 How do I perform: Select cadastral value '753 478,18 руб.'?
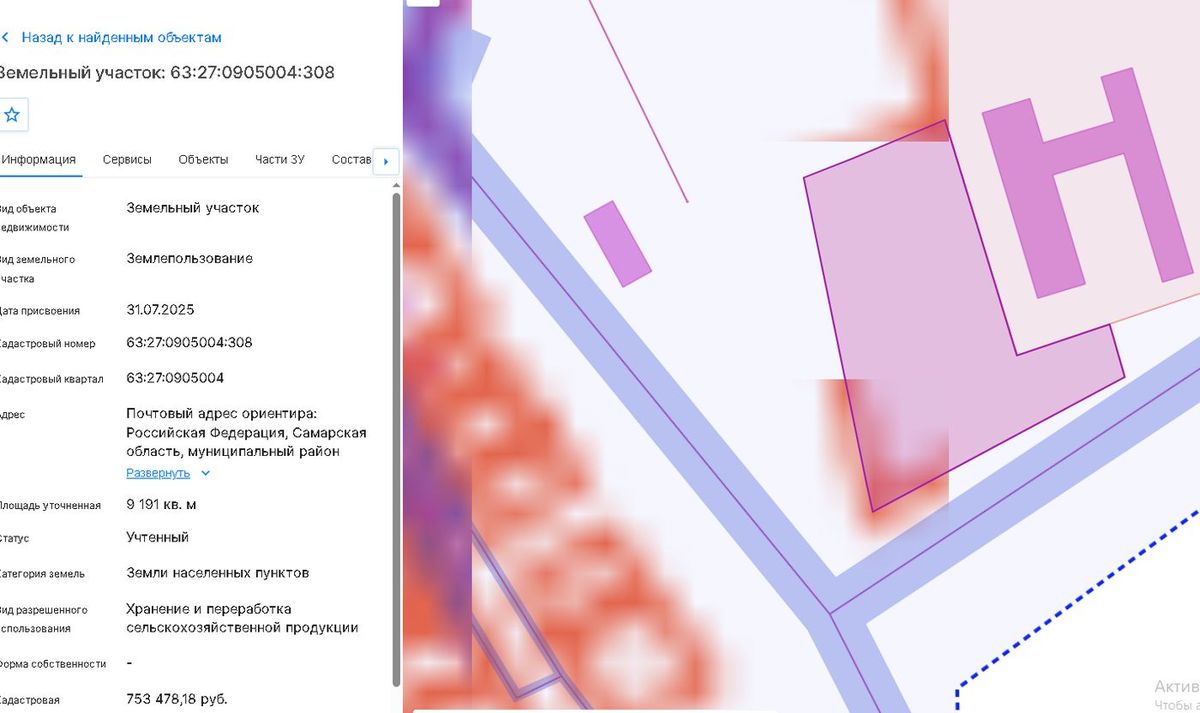pos(177,698)
